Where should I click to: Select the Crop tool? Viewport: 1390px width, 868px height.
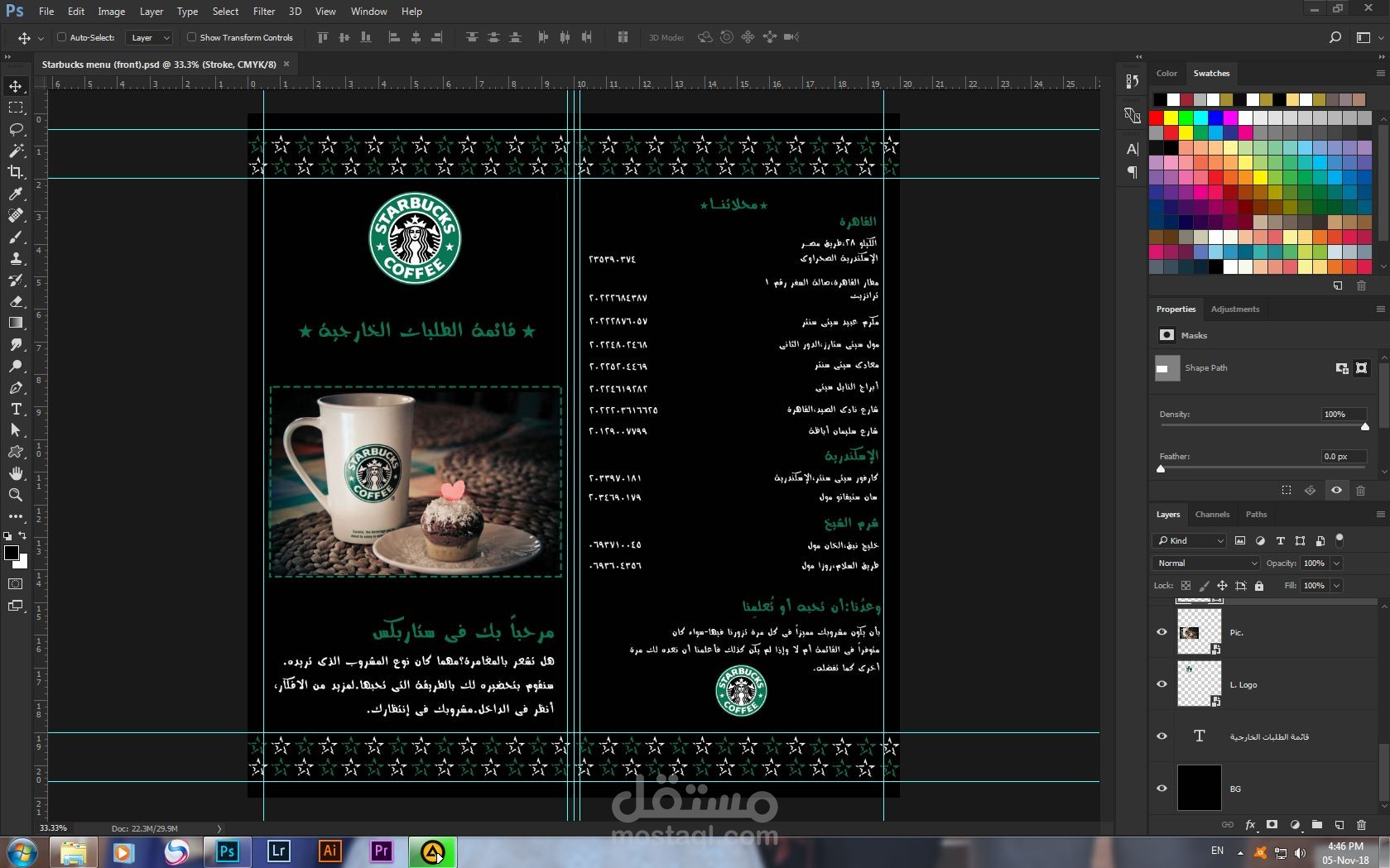click(16, 172)
